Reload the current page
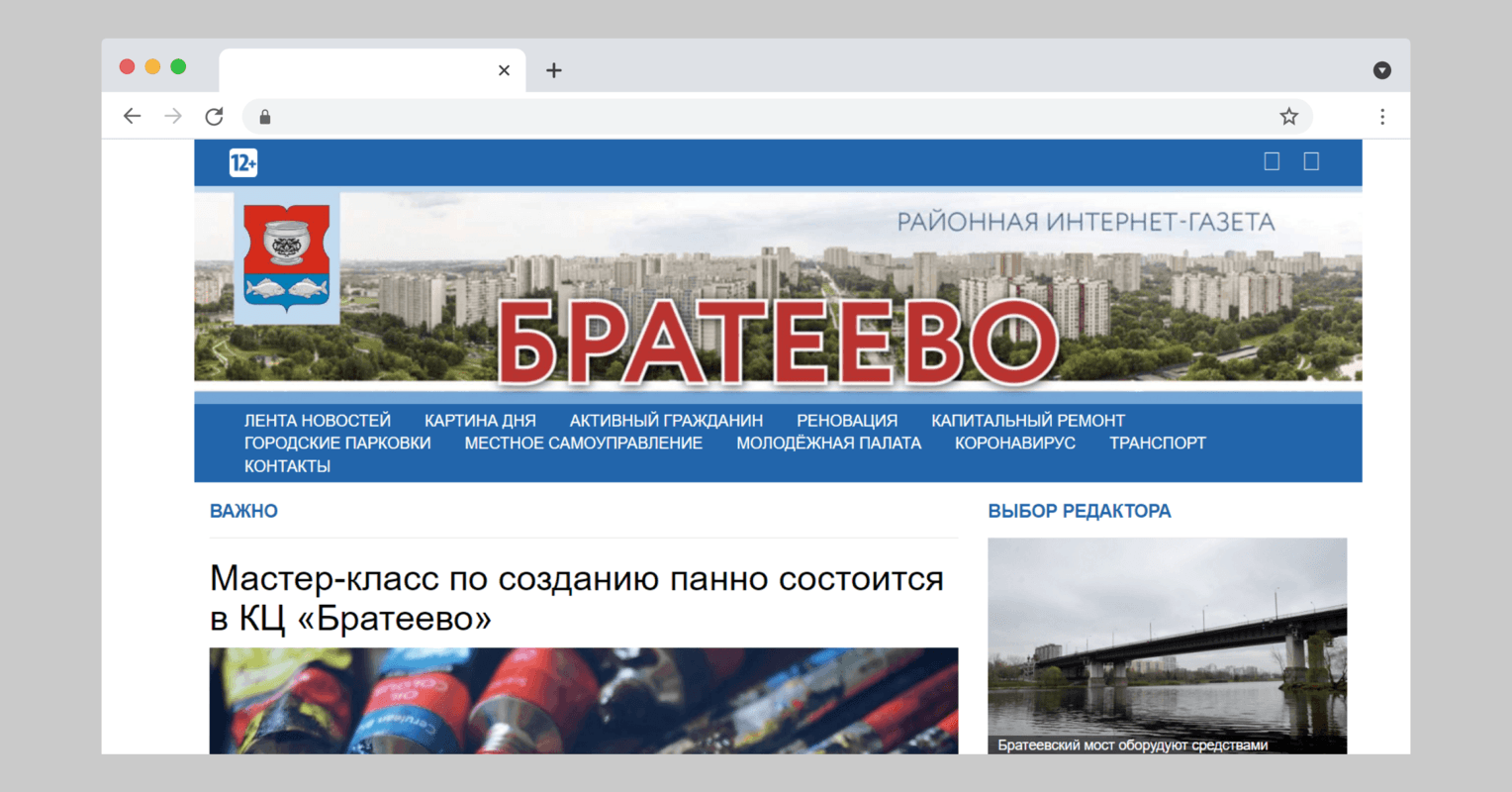The width and height of the screenshot is (1512, 792). pos(214,117)
